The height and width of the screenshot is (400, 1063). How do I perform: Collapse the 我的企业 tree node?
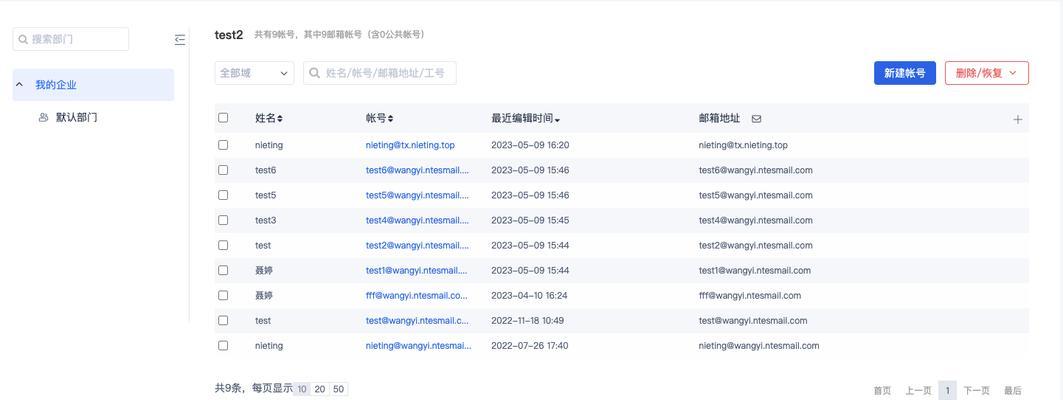tap(19, 85)
